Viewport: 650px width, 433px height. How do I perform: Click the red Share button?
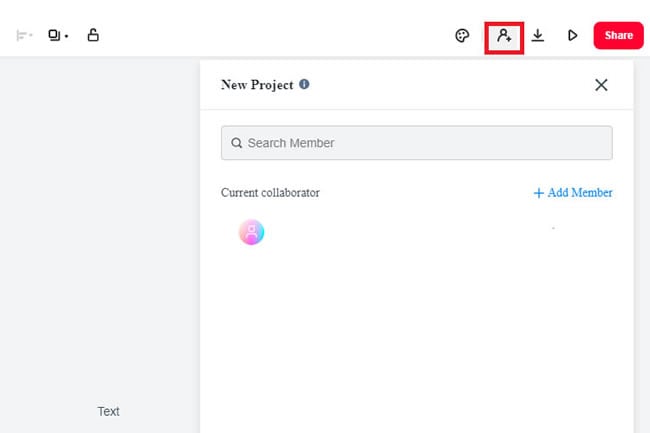(618, 36)
